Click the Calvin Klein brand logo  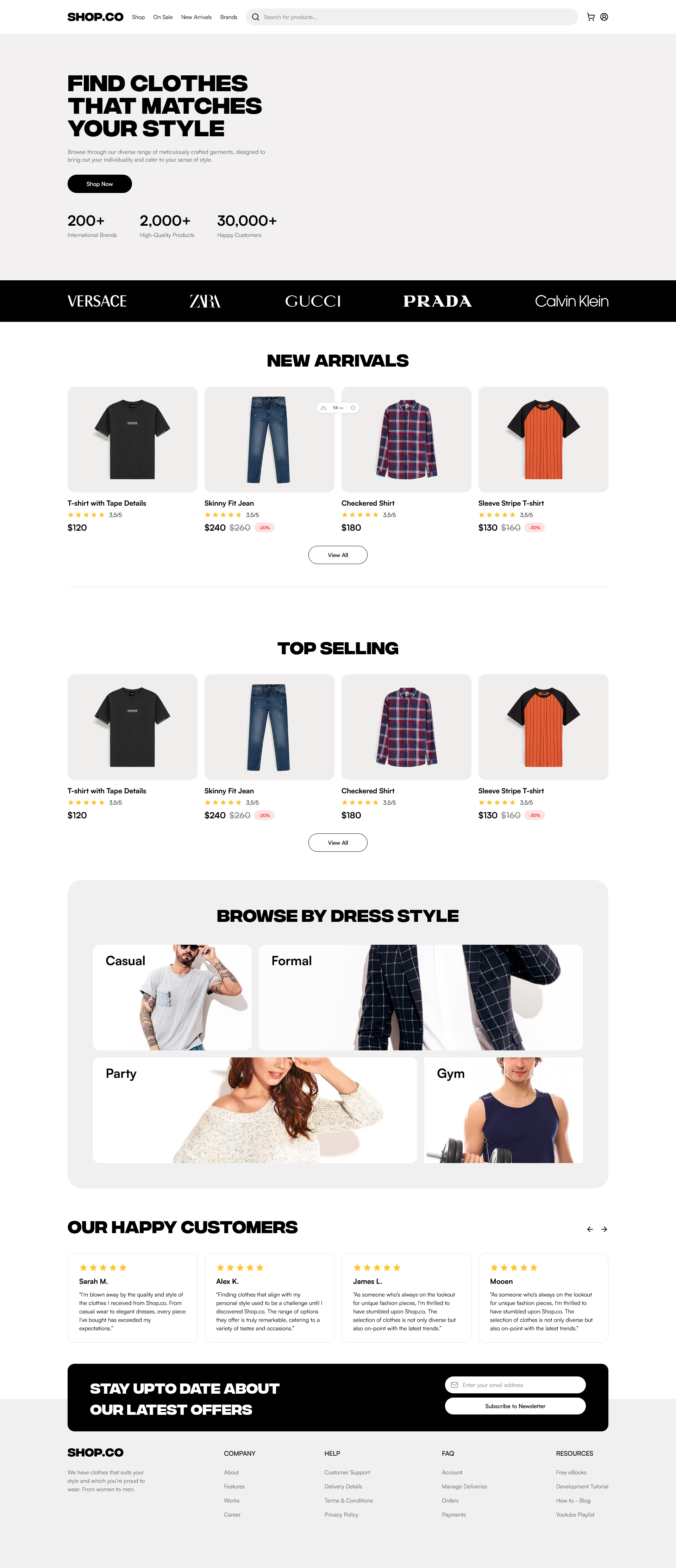571,301
